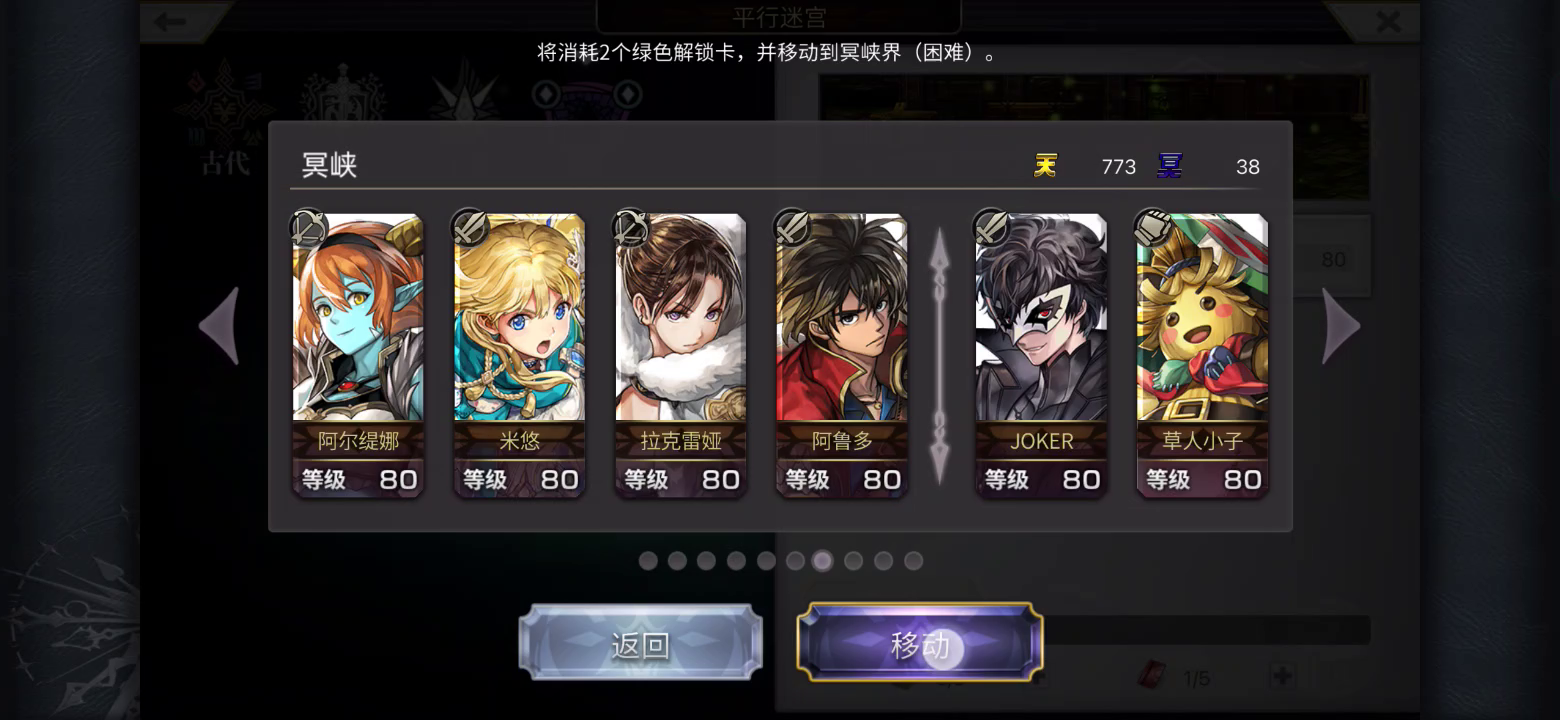Click the 返回 return button
Viewport: 1560px width, 720px height.
[640, 642]
